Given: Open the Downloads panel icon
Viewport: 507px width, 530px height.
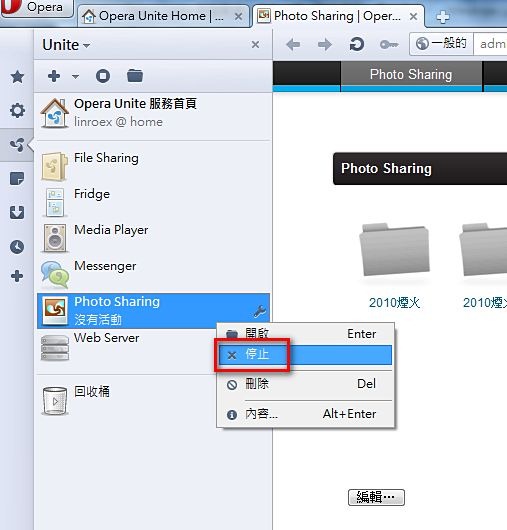Looking at the screenshot, I should pyautogui.click(x=17, y=213).
